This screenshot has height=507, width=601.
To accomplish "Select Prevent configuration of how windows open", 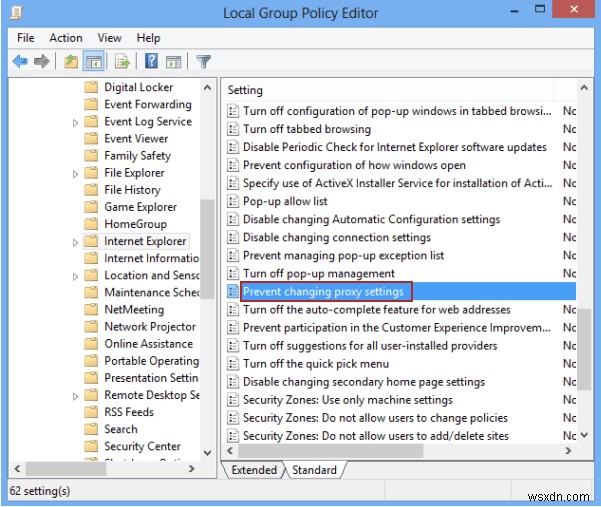I will [354, 165].
